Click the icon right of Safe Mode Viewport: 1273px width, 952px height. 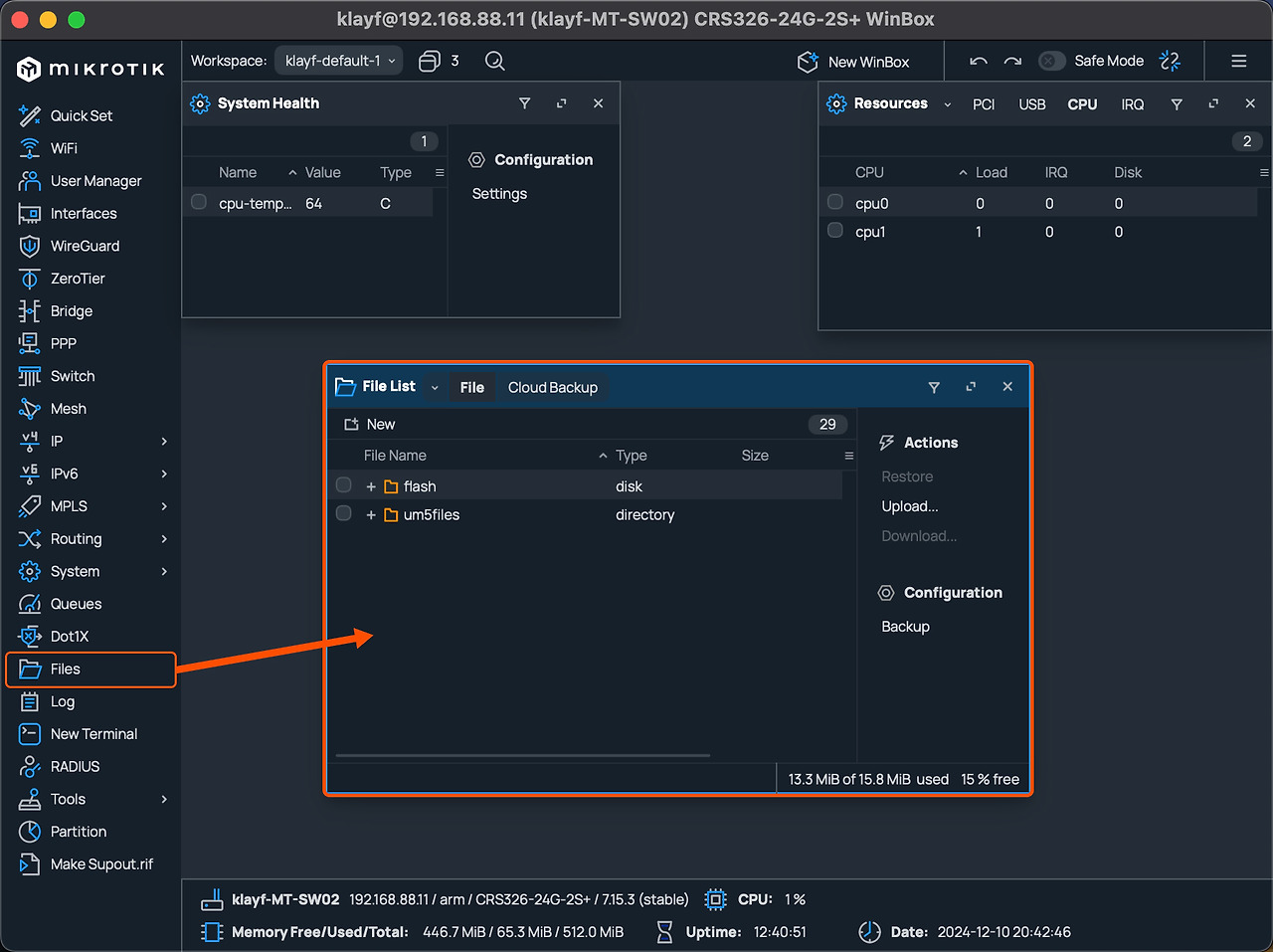1171,61
